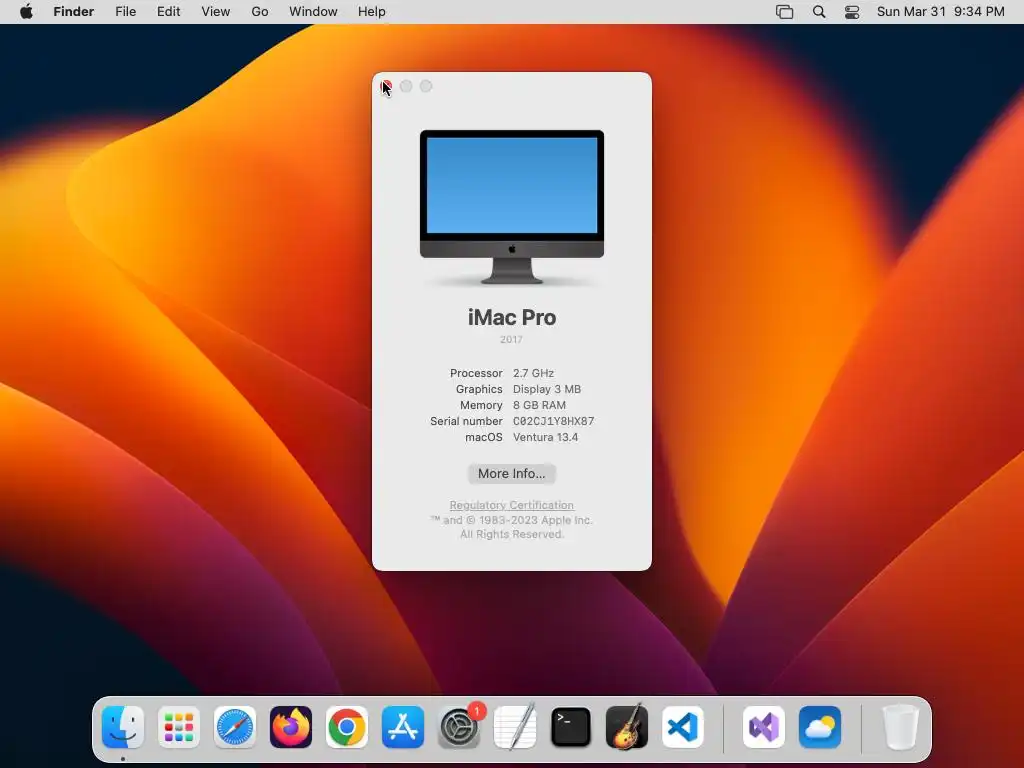Click the iMac Pro computer image
The height and width of the screenshot is (768, 1024).
click(511, 207)
